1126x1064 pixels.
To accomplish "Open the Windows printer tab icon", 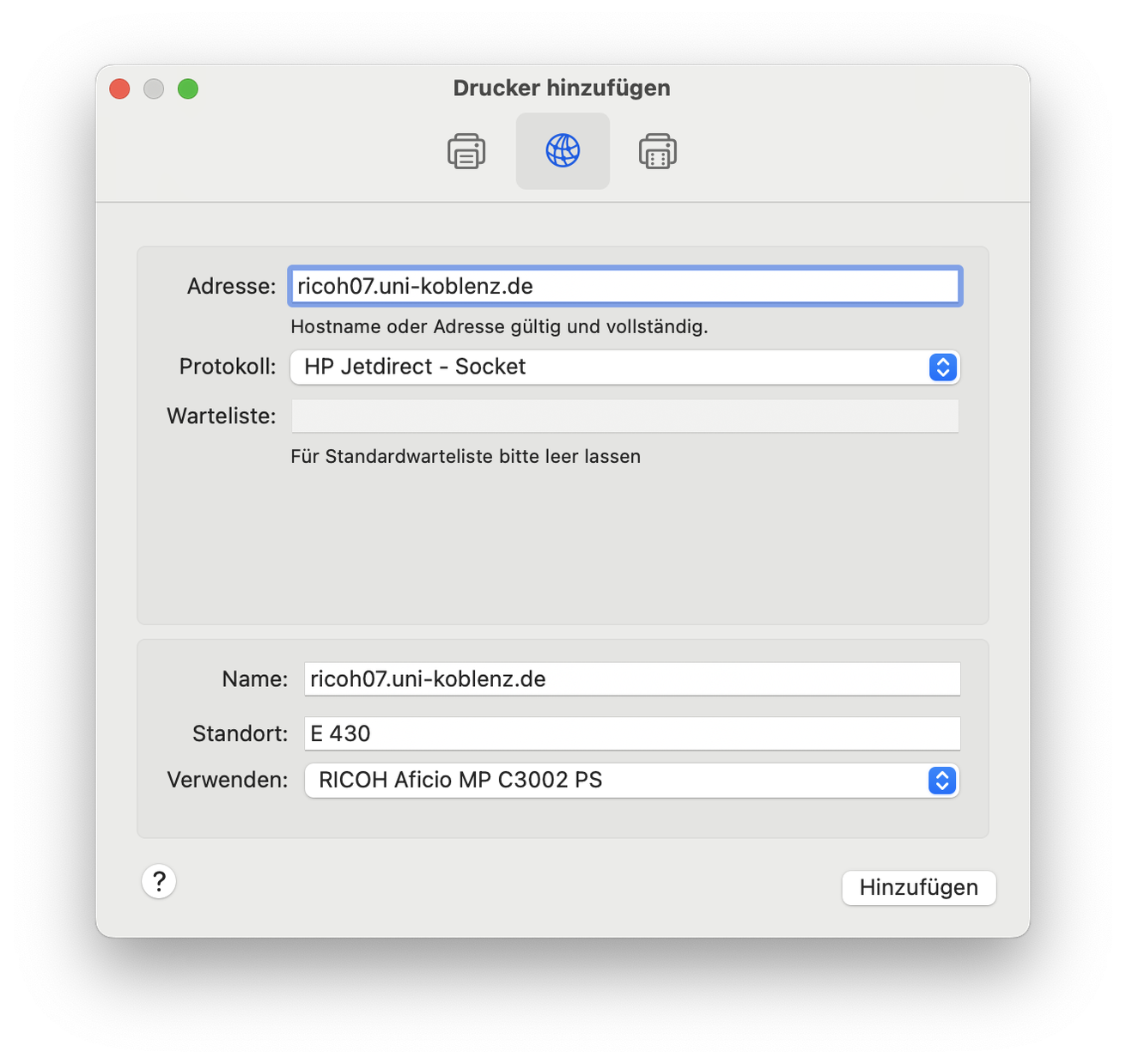I will coord(658,151).
